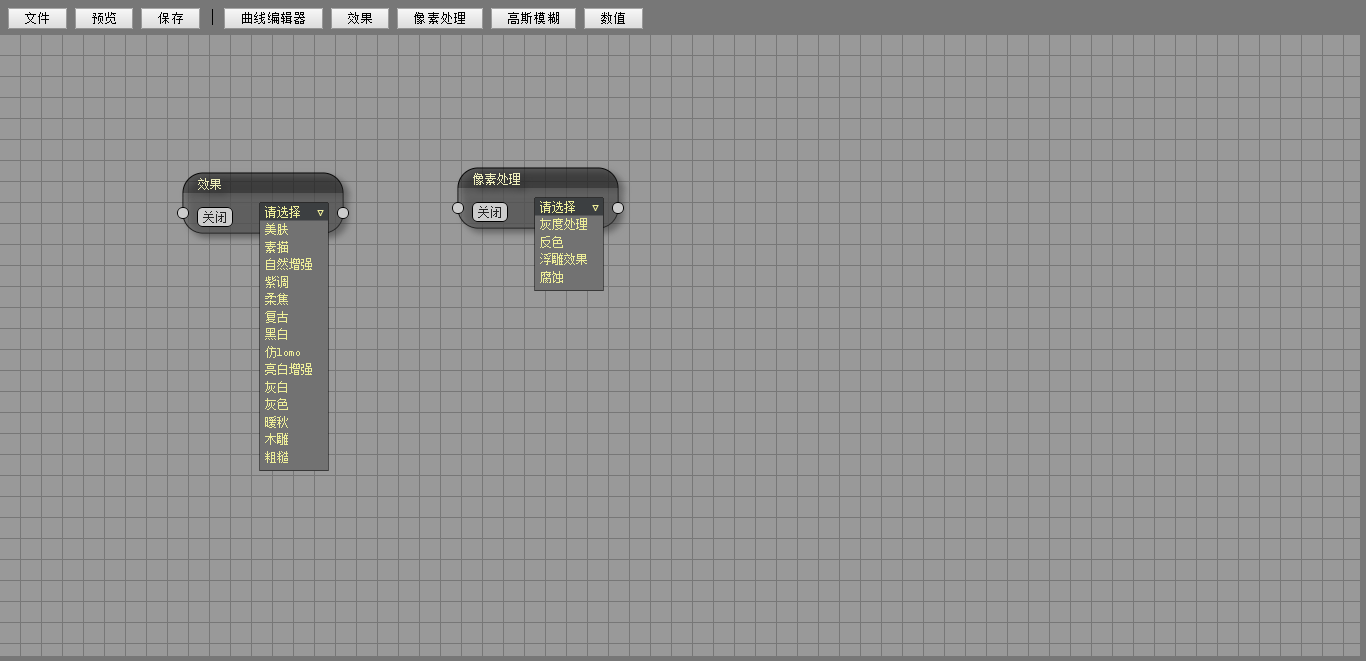The height and width of the screenshot is (661, 1366).
Task: Click the 效果 node title bar
Action: [x=263, y=184]
